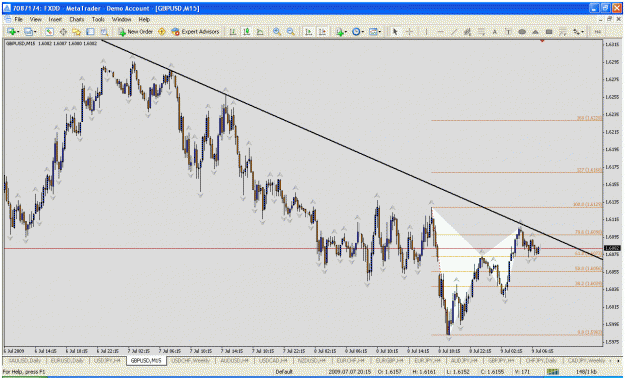The image size is (625, 378).
Task: Select the Text Label tool
Action: point(508,32)
